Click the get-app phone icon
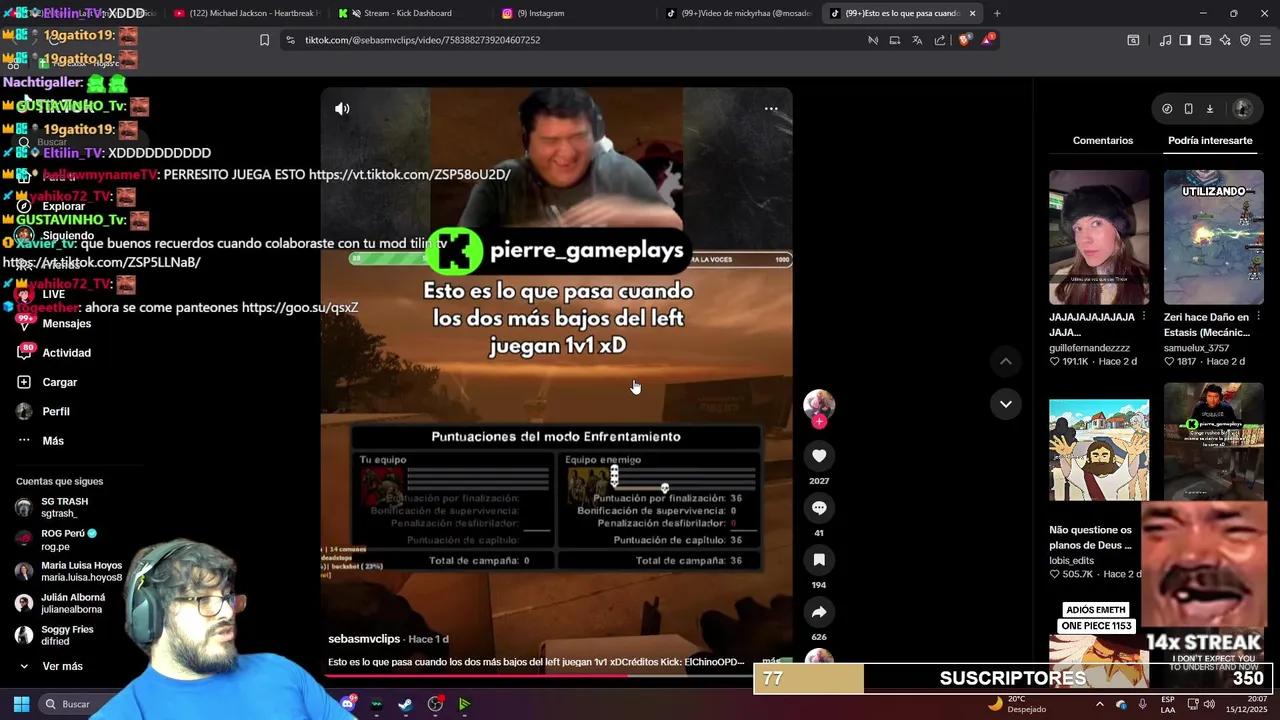Image resolution: width=1280 pixels, height=720 pixels. (1188, 109)
